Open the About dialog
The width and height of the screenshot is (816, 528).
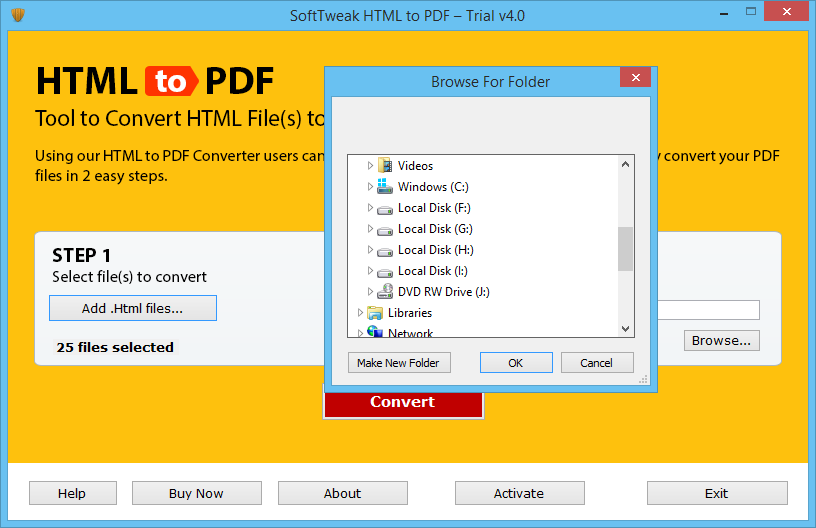[x=342, y=493]
